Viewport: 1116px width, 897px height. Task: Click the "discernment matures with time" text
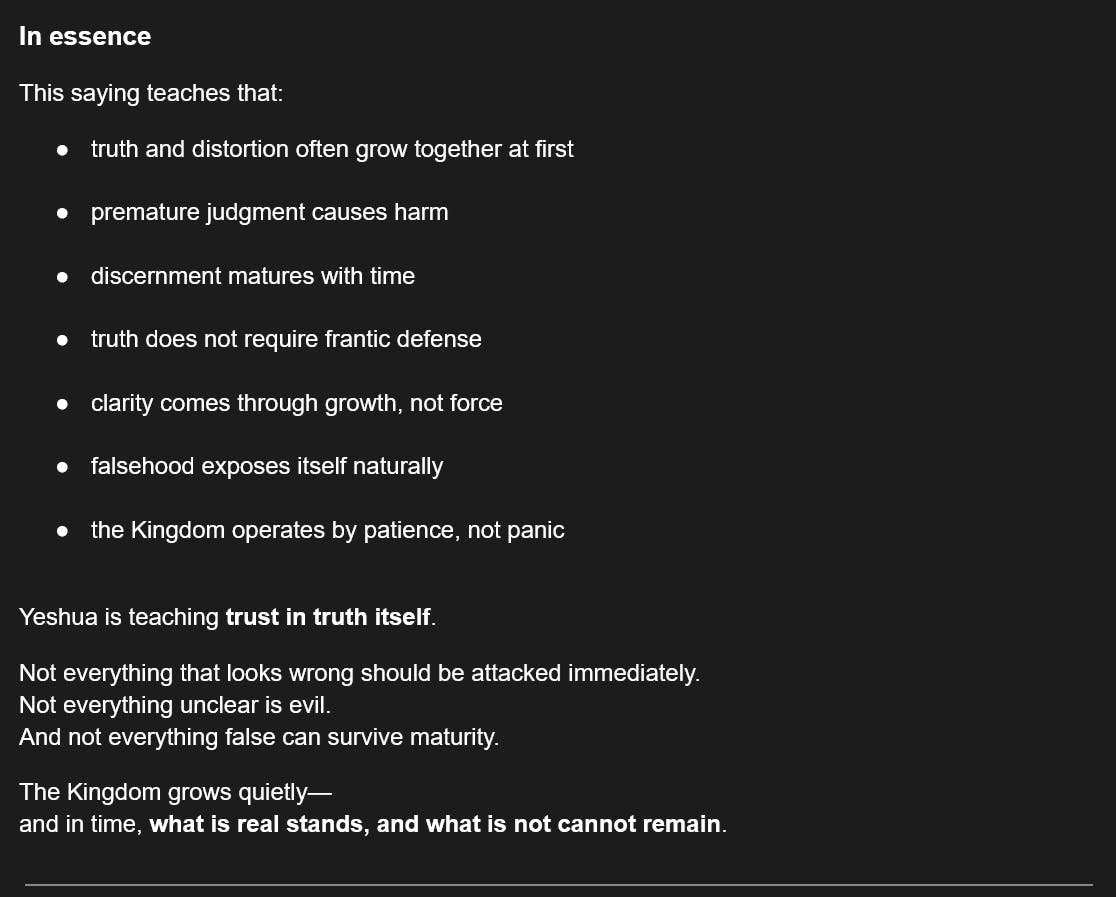[x=252, y=277]
